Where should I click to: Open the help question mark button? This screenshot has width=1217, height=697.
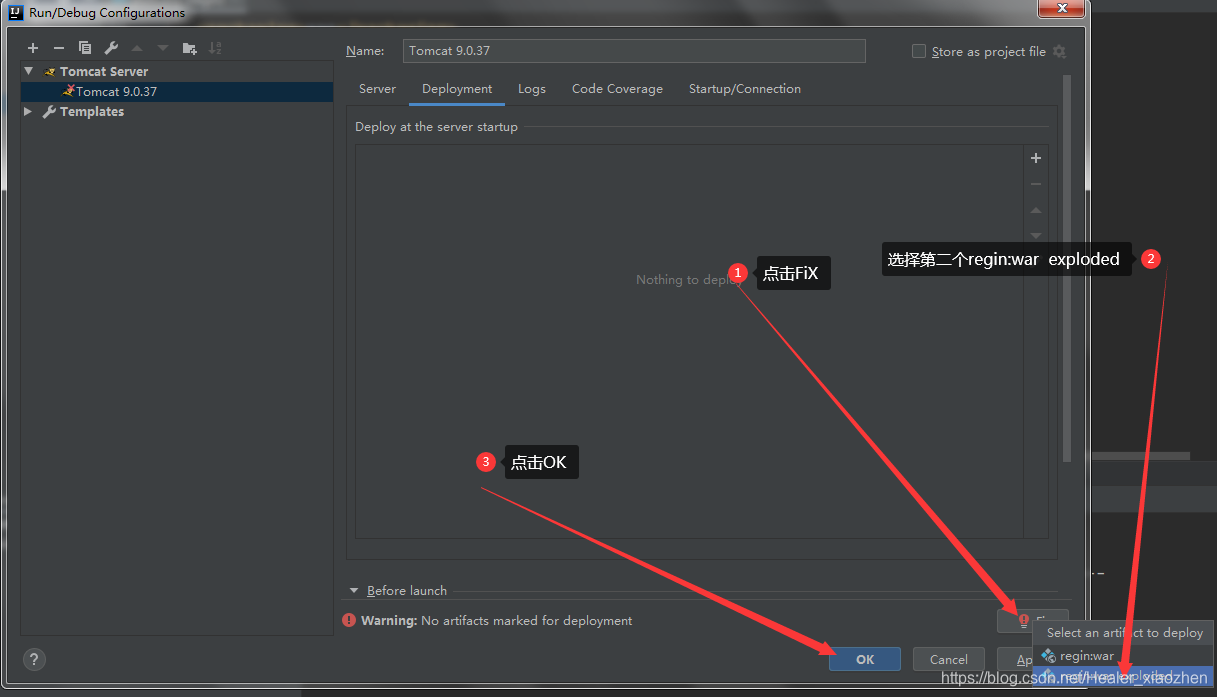[34, 660]
